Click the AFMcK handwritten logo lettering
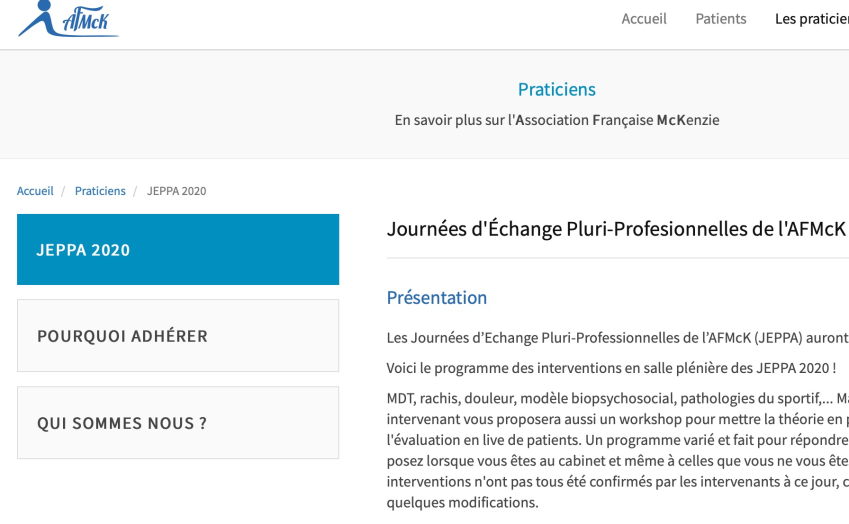This screenshot has width=849, height=524. pyautogui.click(x=87, y=22)
